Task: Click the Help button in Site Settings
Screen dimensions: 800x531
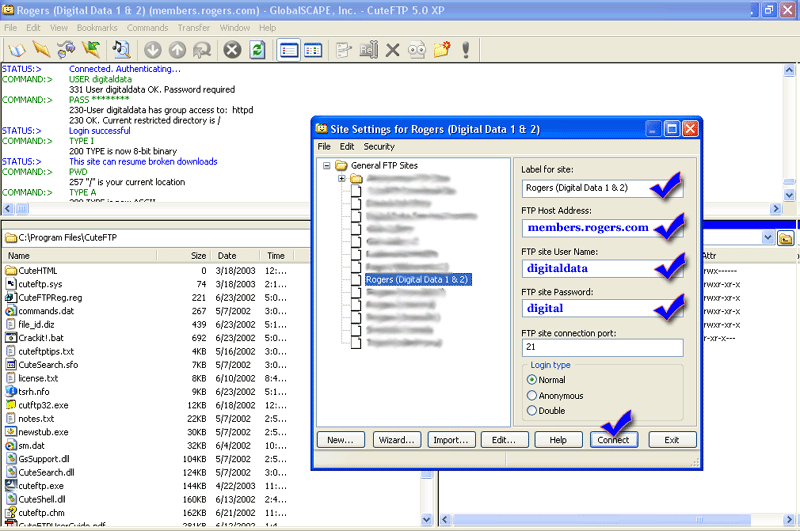Action: click(558, 440)
